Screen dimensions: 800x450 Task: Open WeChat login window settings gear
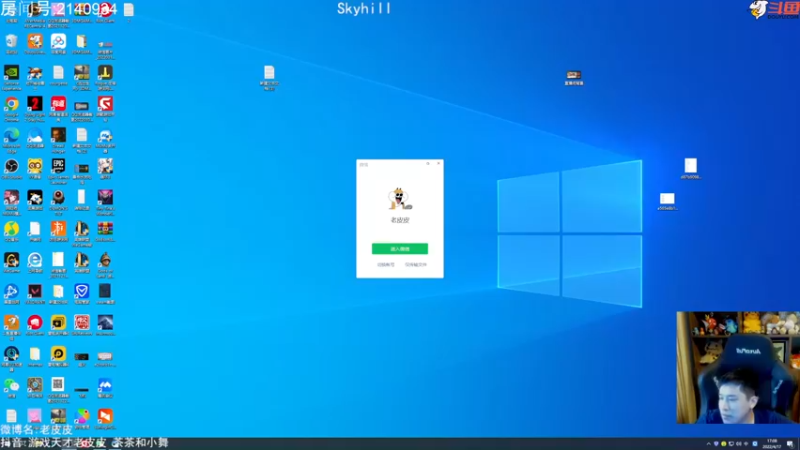click(428, 164)
